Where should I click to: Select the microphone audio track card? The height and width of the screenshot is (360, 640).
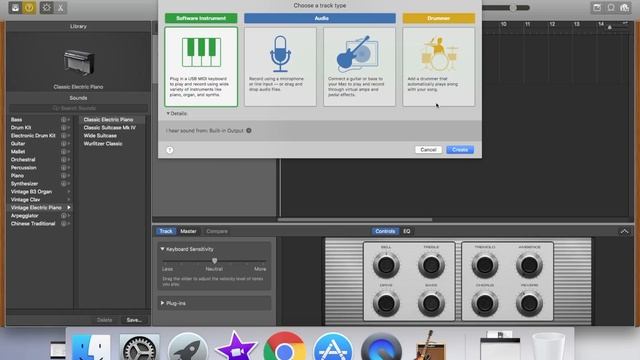[x=280, y=67]
